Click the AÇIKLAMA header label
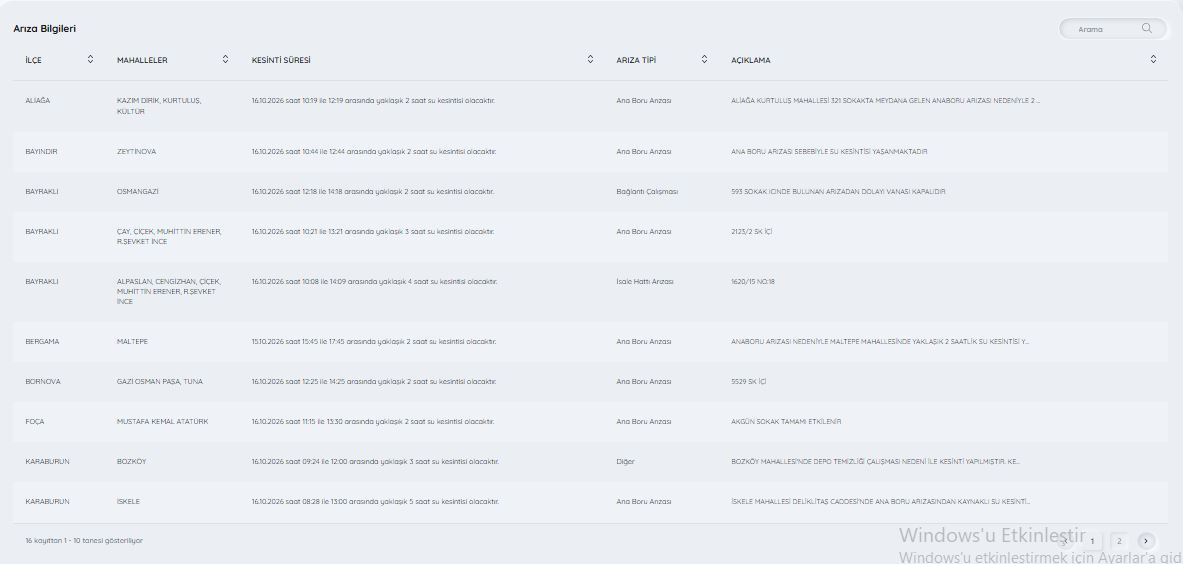 [751, 60]
